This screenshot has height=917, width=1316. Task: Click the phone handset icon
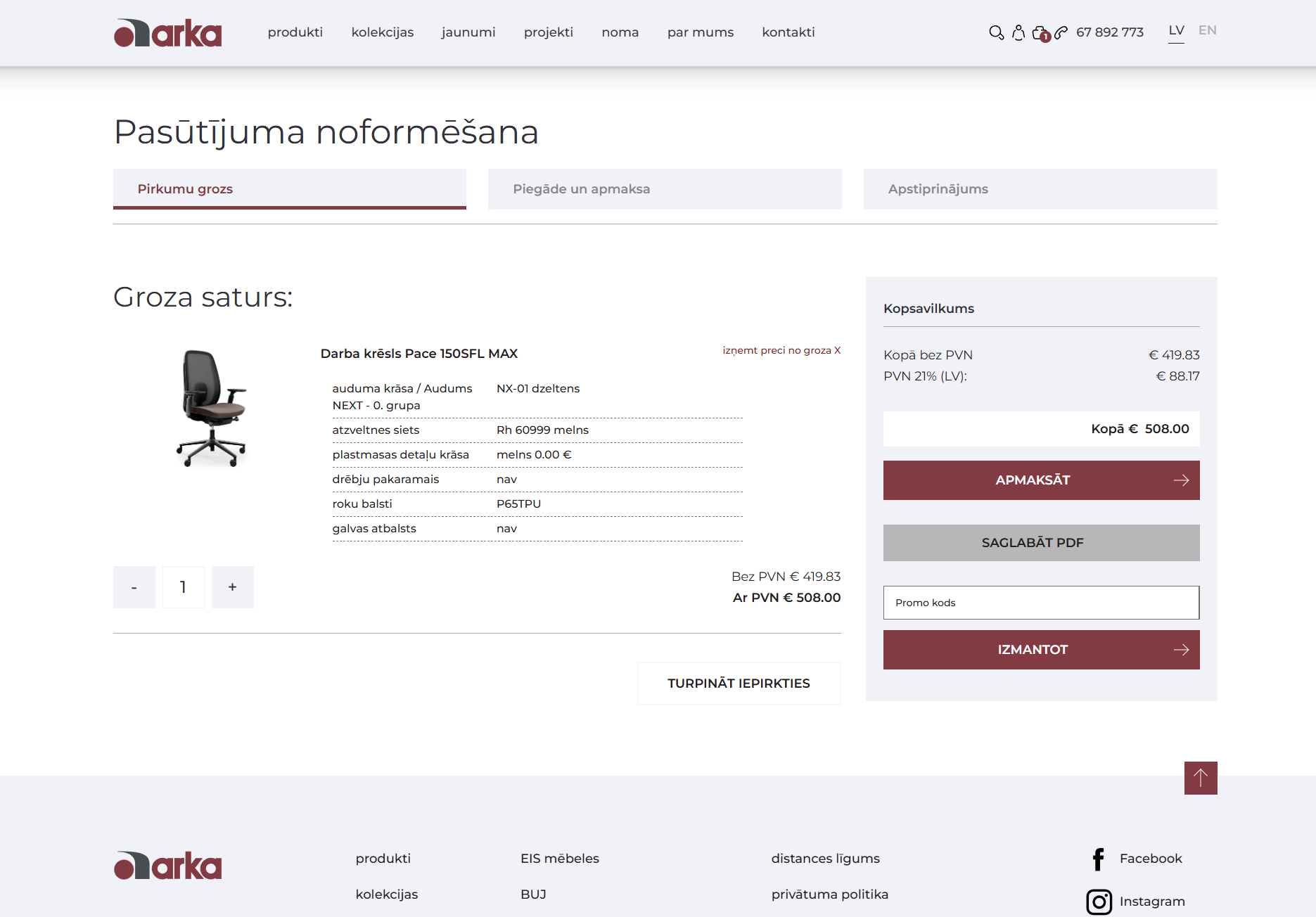[x=1061, y=32]
